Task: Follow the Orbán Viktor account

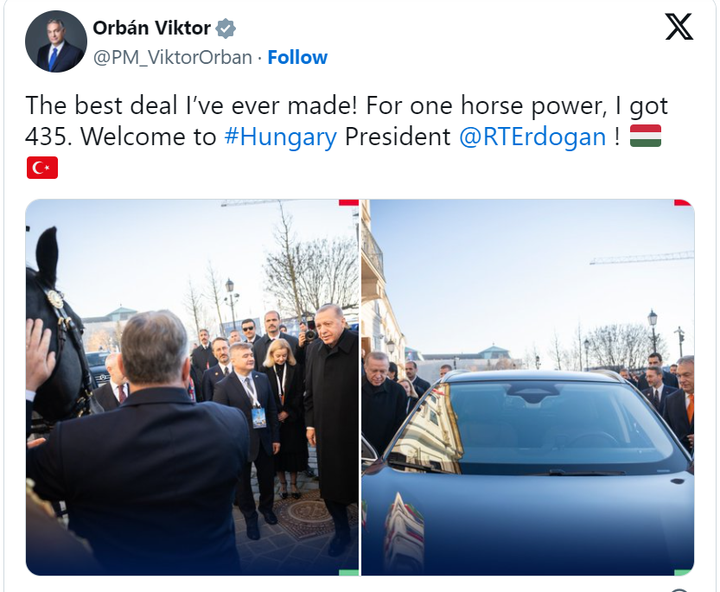Action: 297,57
